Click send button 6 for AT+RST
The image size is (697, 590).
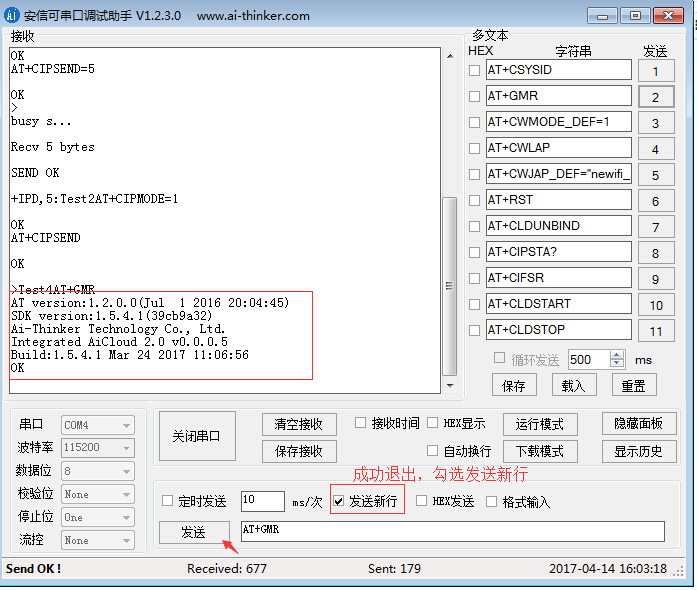pyautogui.click(x=656, y=201)
